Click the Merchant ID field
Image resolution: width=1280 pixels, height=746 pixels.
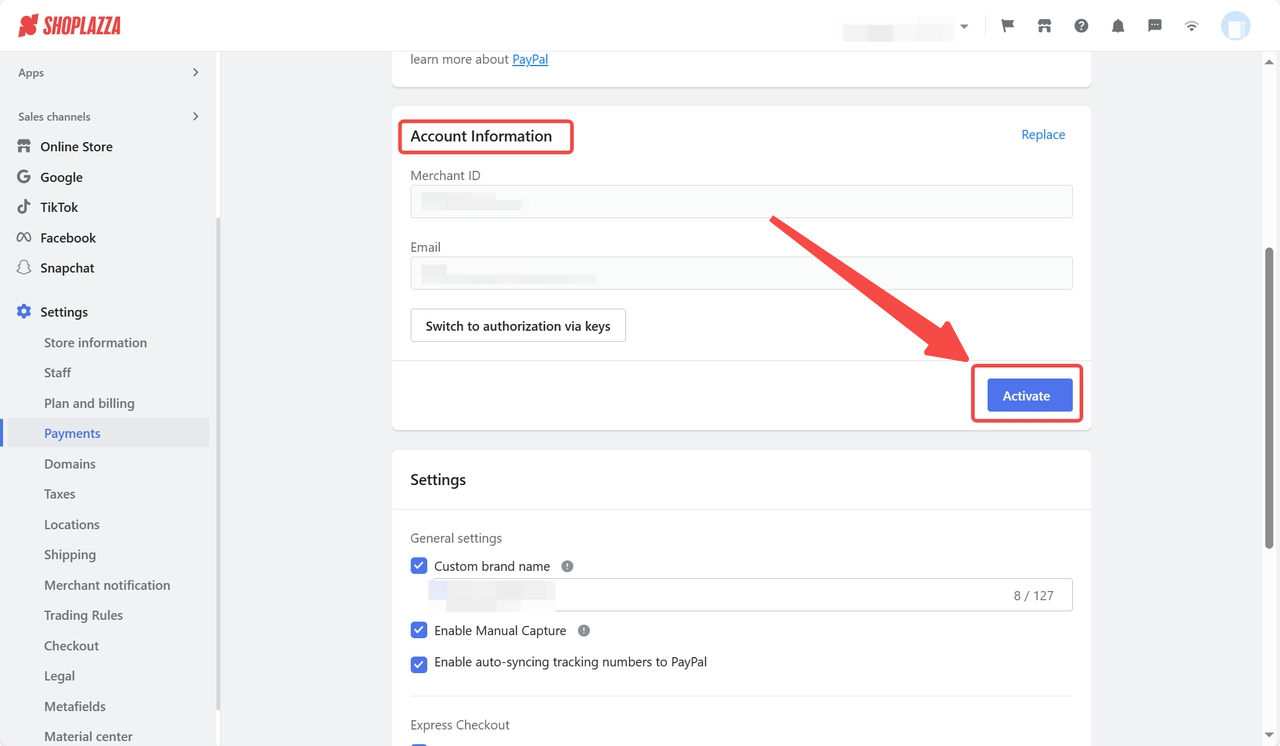(741, 202)
